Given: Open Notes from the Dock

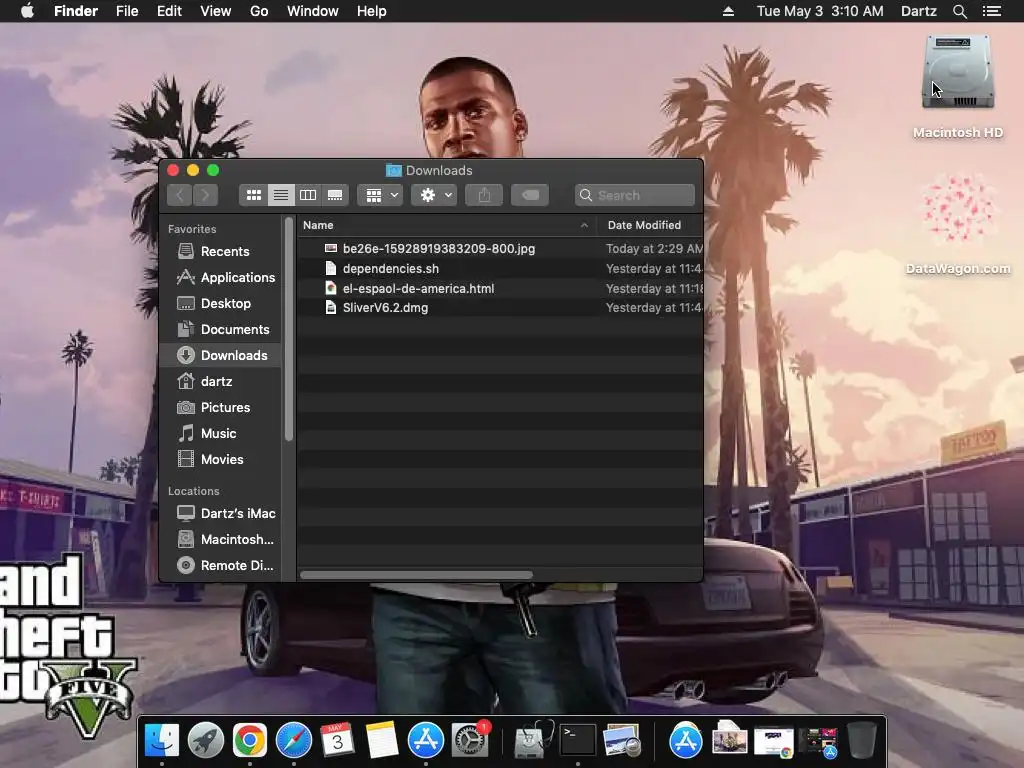Looking at the screenshot, I should click(381, 741).
